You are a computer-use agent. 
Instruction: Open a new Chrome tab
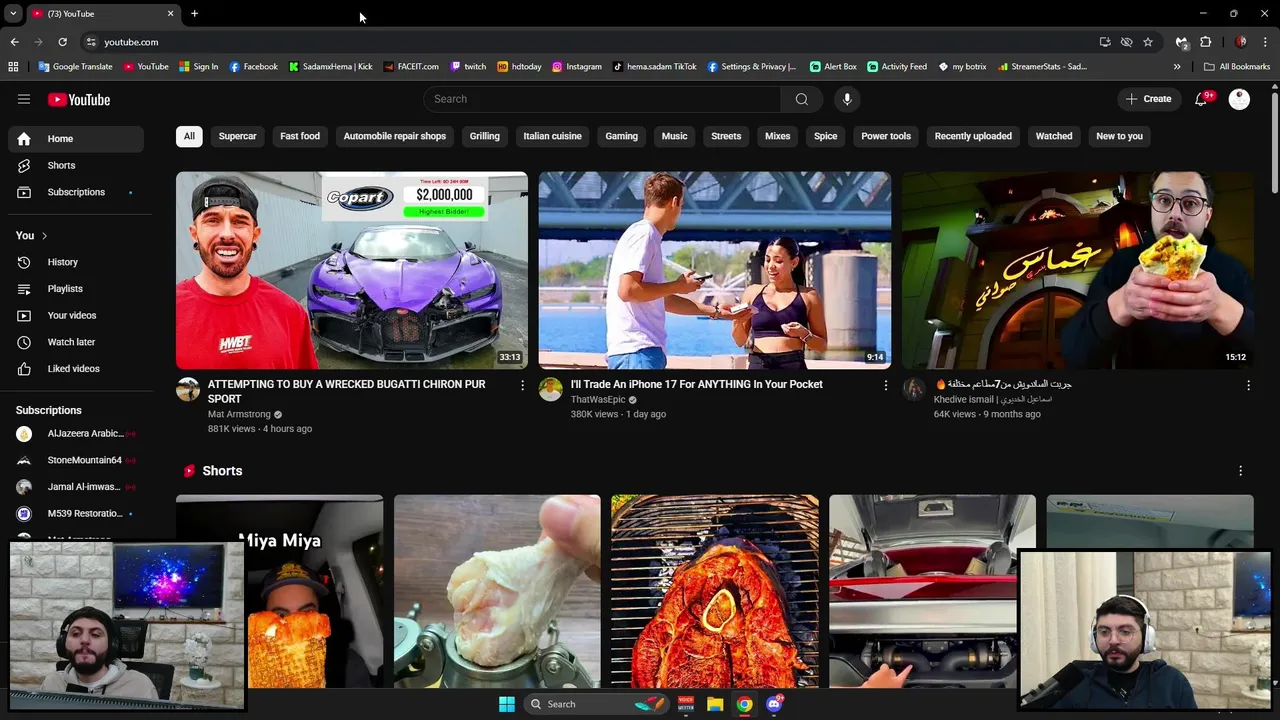[x=195, y=14]
